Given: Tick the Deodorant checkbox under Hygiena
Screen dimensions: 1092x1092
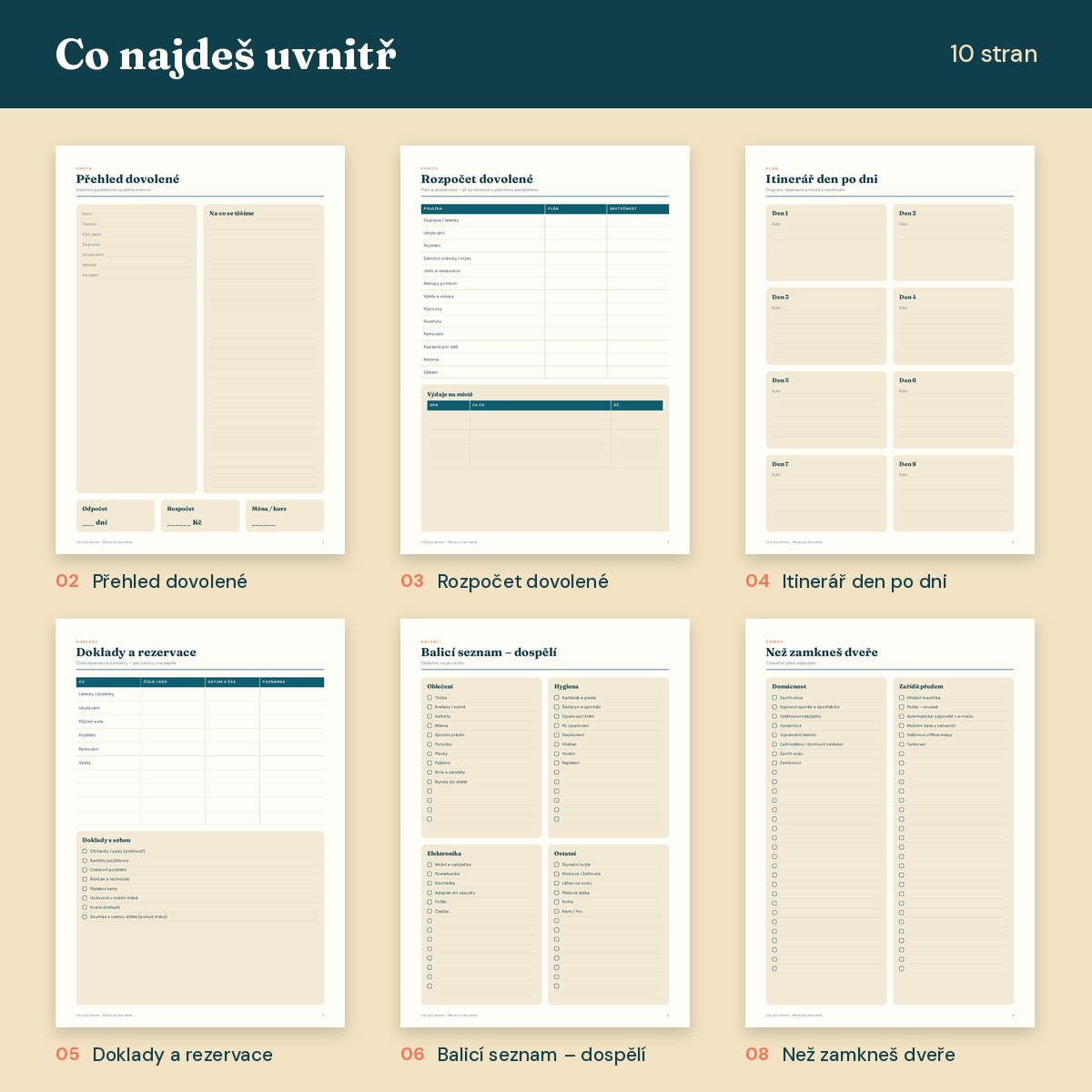Looking at the screenshot, I should (x=557, y=734).
